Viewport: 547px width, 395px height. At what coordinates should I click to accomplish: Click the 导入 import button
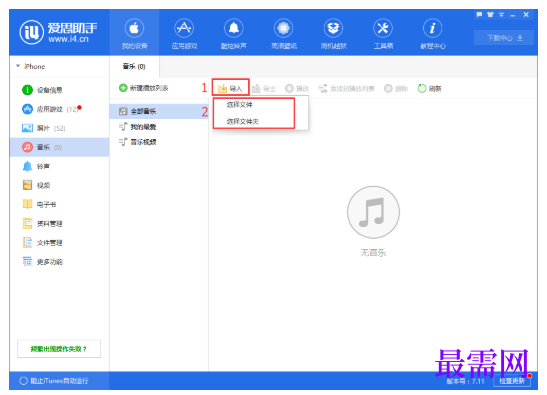(230, 88)
